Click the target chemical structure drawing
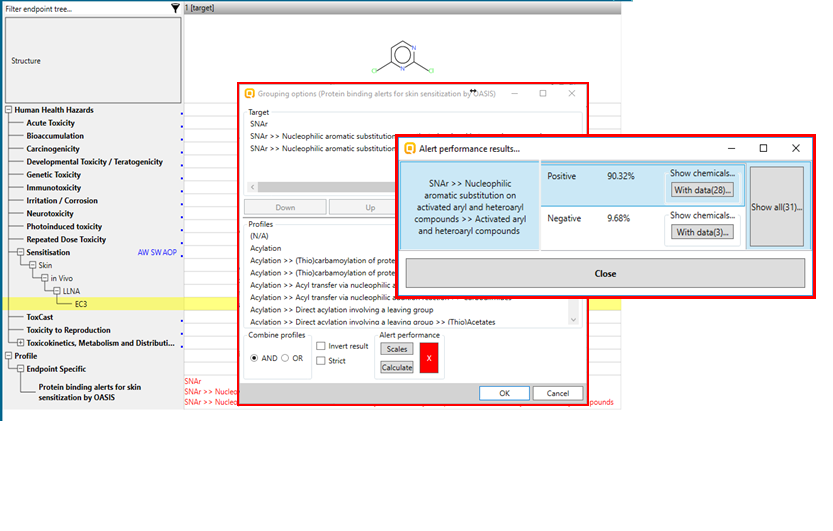This screenshot has width=833, height=531. pyautogui.click(x=402, y=57)
